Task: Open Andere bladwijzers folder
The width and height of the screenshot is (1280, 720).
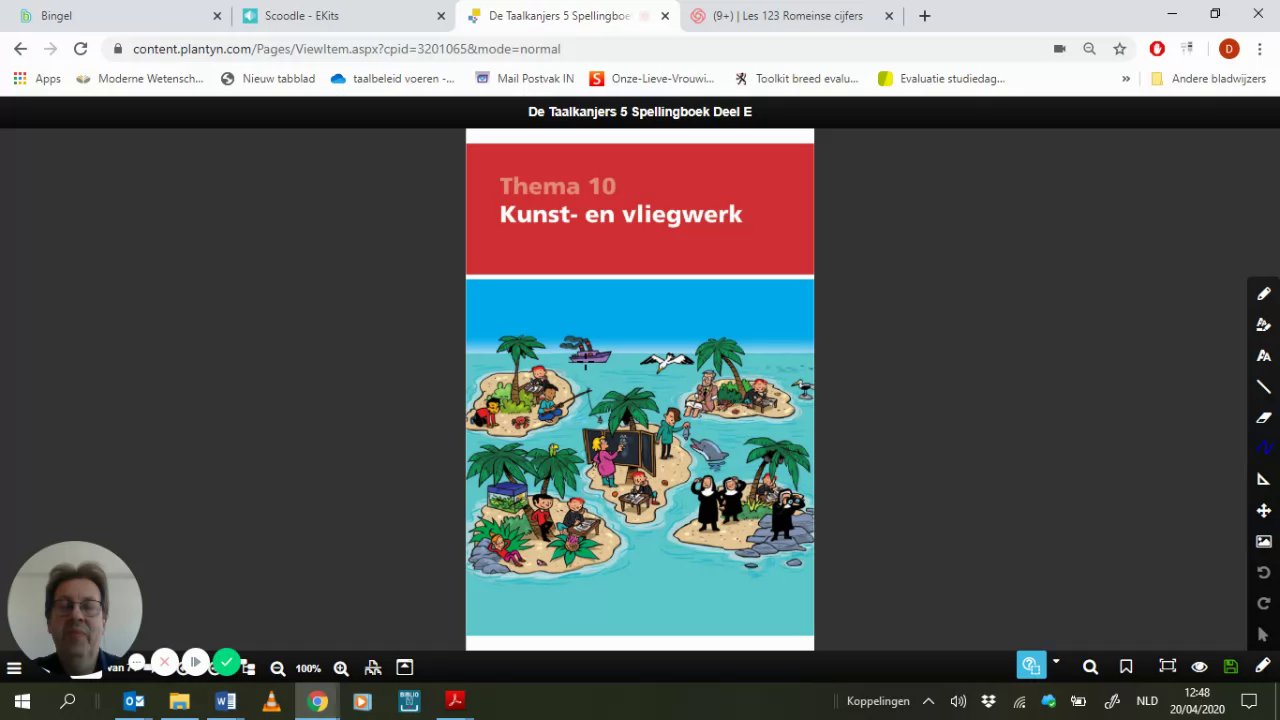Action: 1208,78
